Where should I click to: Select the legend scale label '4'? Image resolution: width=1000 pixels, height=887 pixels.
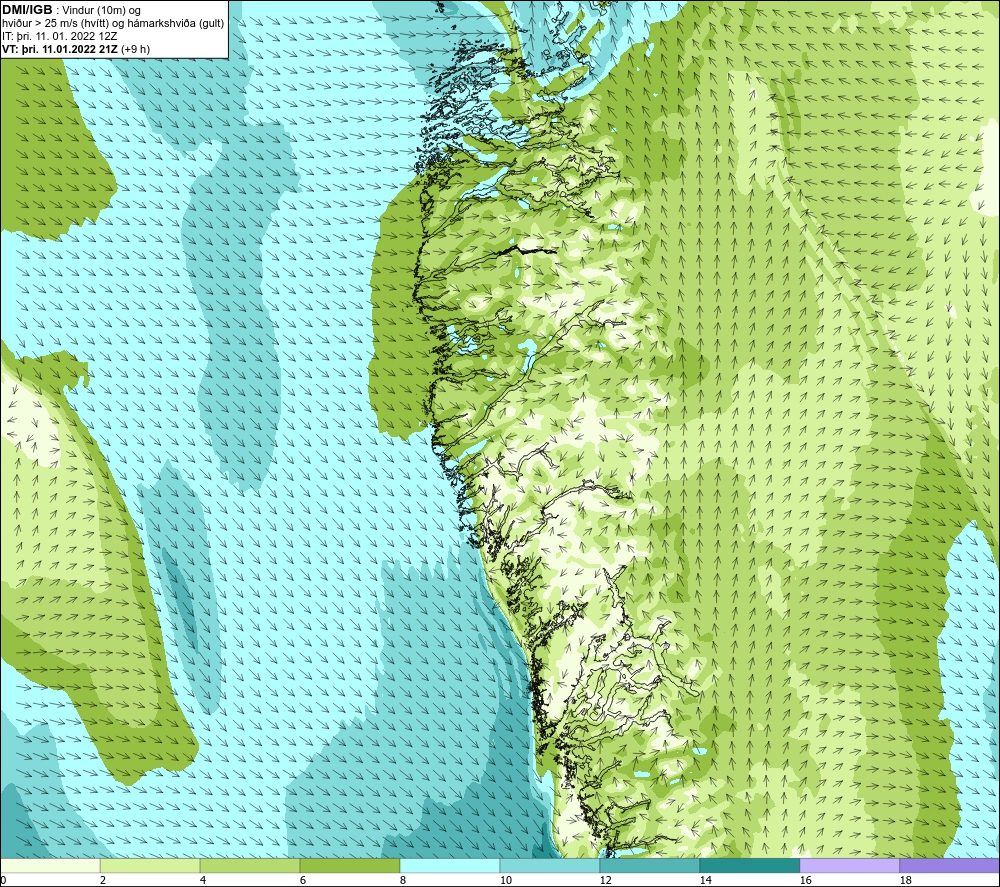pos(203,880)
